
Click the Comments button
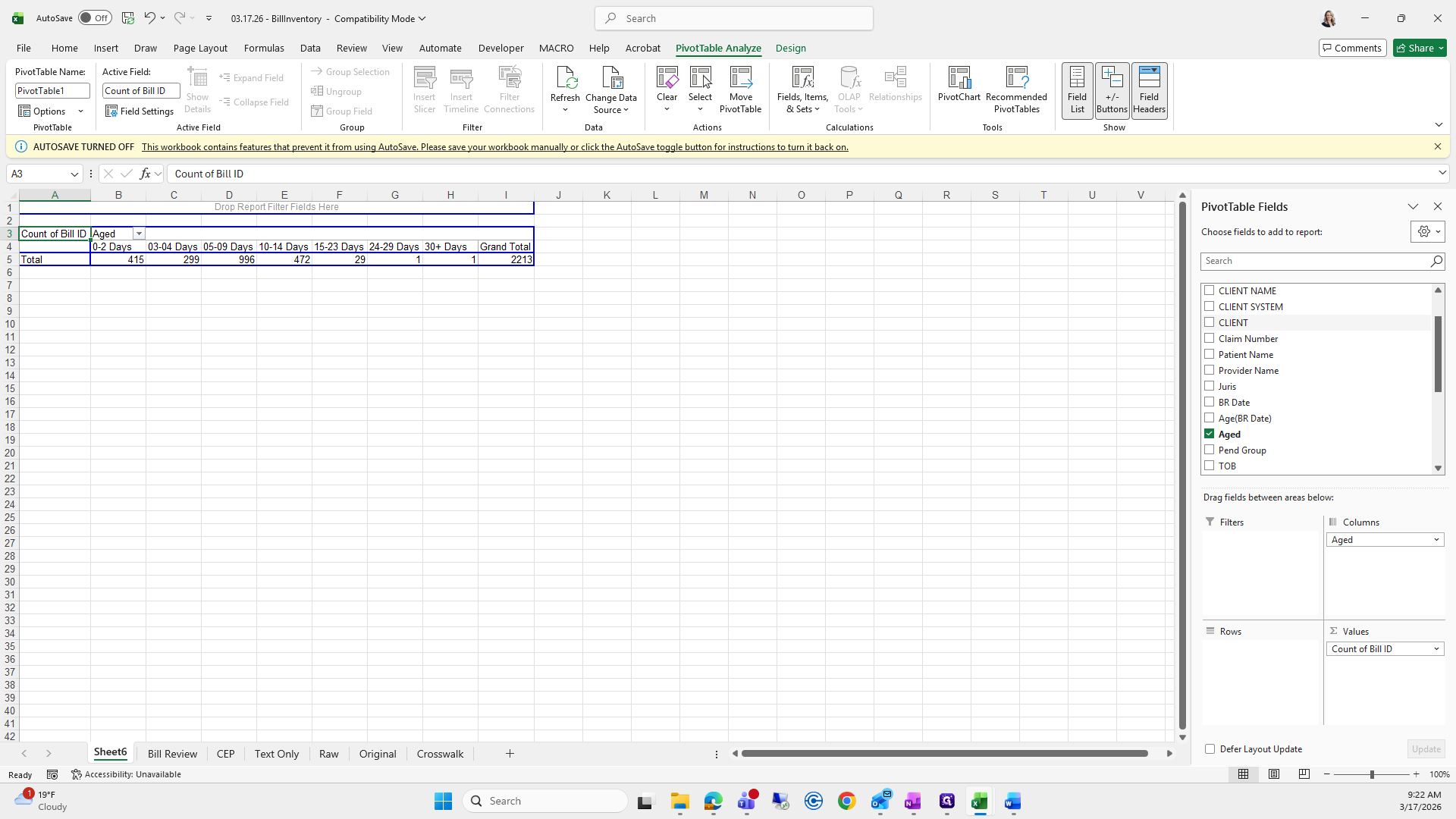click(x=1352, y=48)
